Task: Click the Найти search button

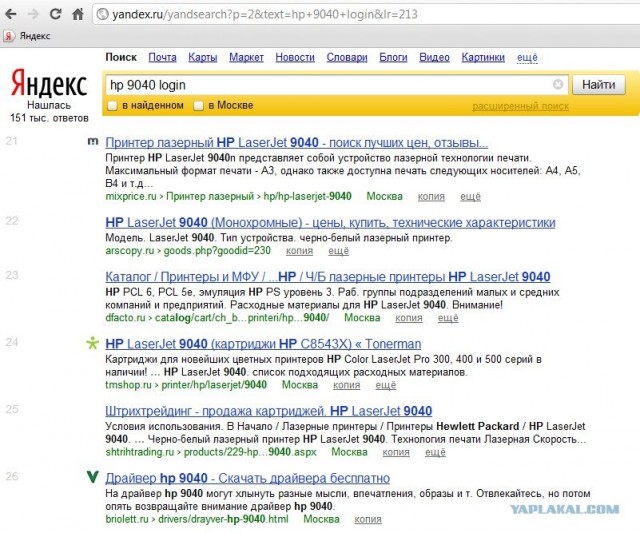Action: tap(598, 84)
